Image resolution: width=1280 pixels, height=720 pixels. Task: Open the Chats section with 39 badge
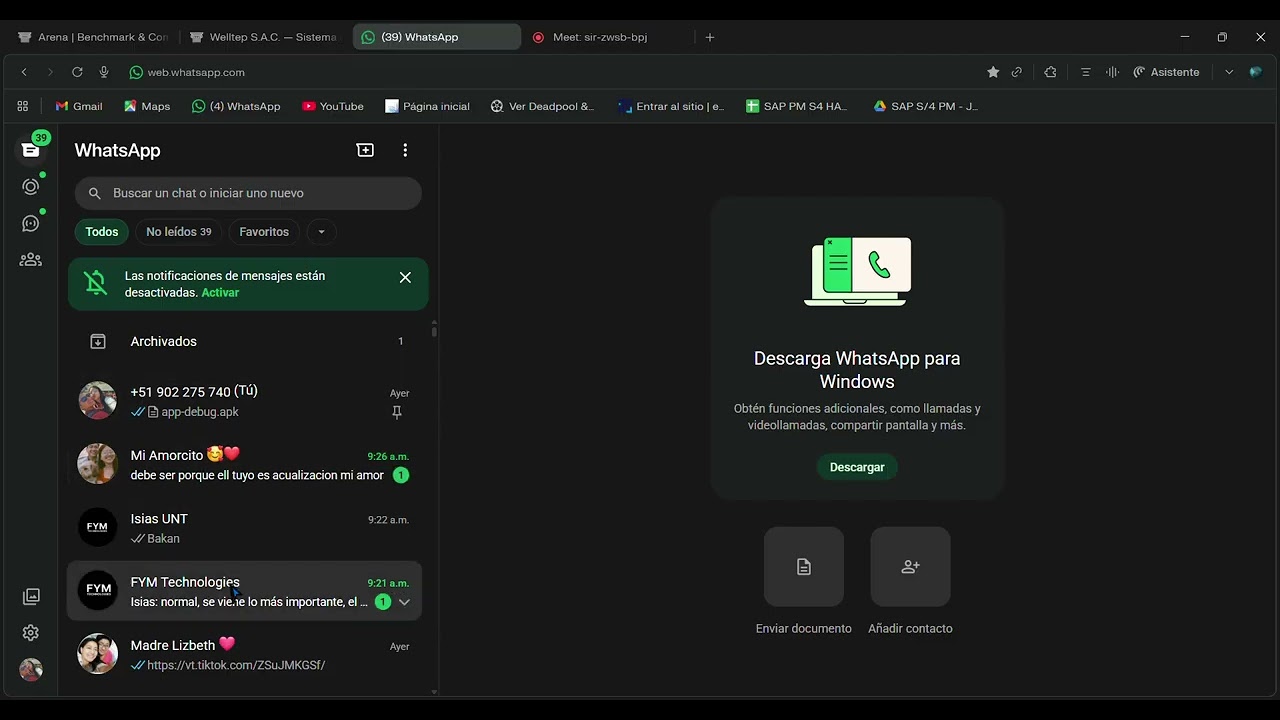(31, 149)
